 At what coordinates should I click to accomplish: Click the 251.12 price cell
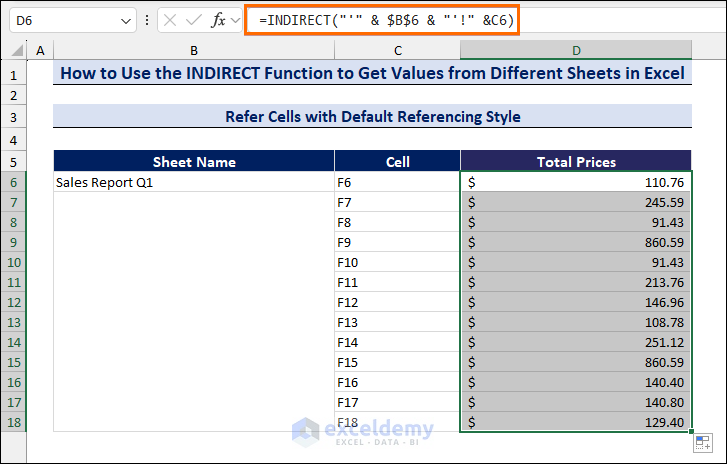point(576,342)
